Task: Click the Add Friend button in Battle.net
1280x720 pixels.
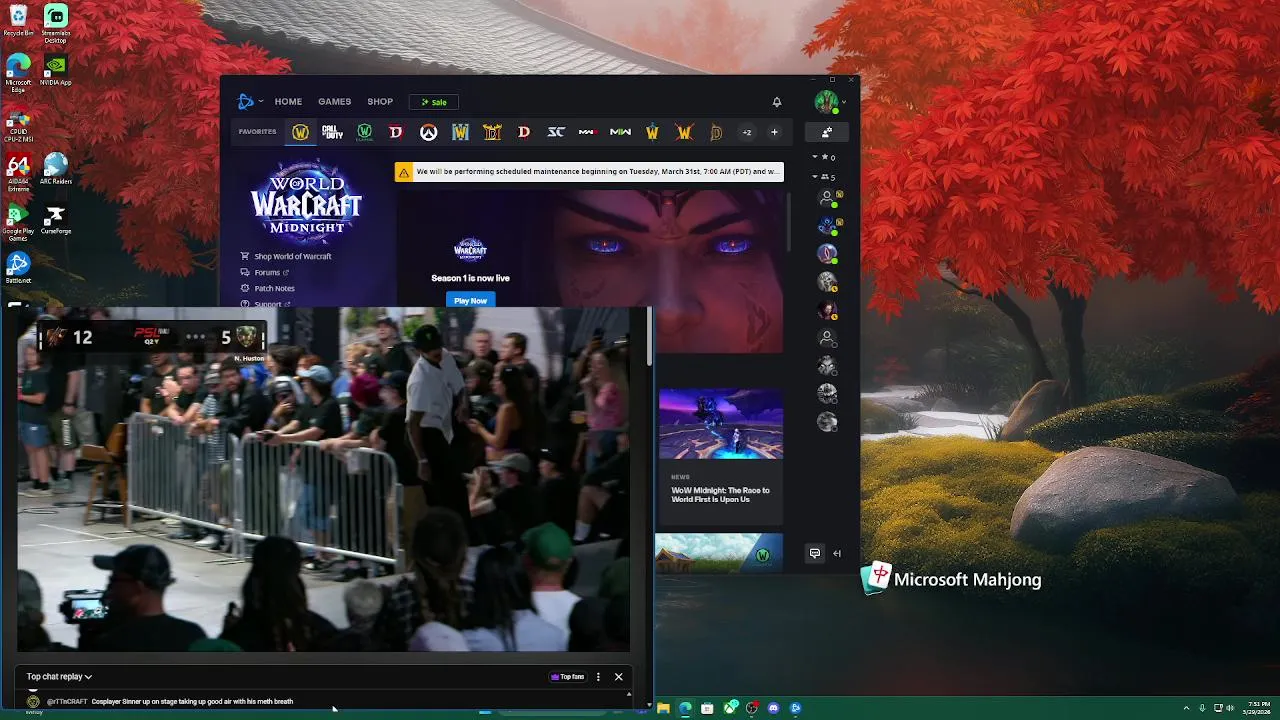Action: tap(827, 132)
